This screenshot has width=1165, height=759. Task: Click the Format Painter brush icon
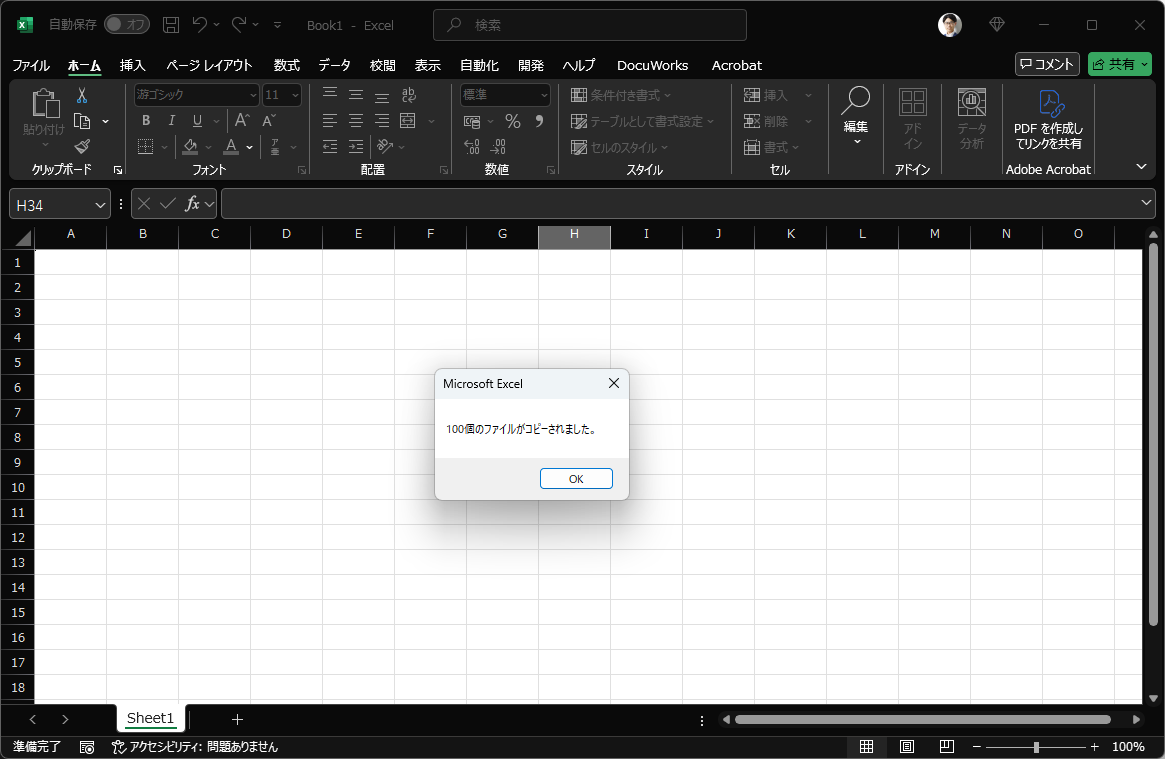[x=82, y=146]
